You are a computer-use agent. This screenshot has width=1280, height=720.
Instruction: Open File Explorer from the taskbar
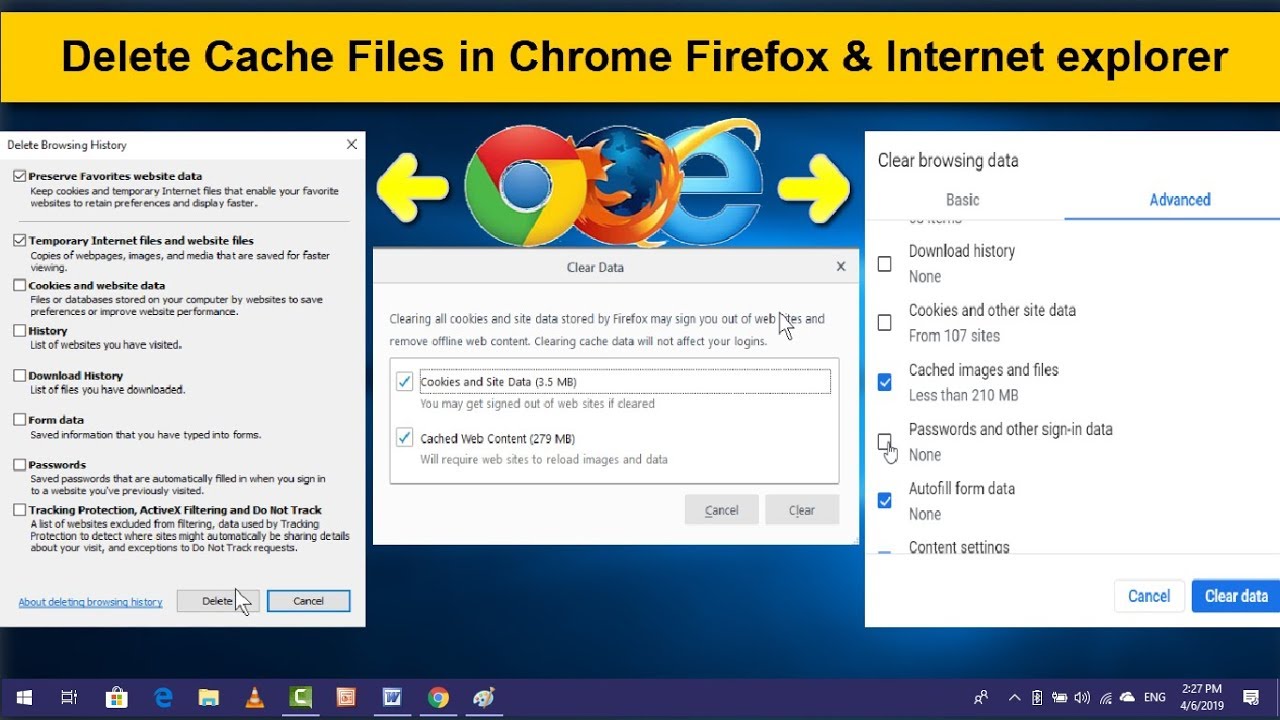(208, 697)
